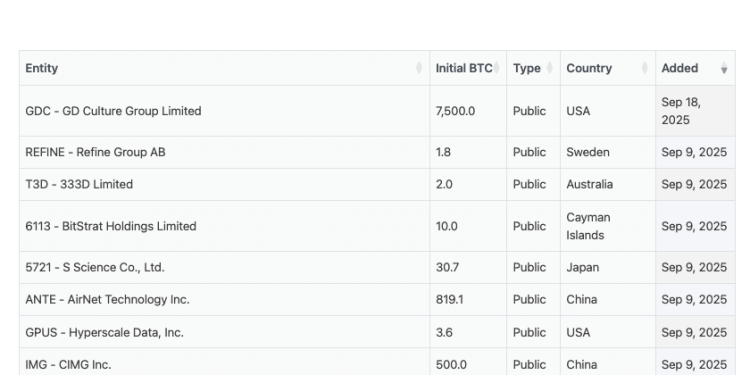The image size is (750, 375).
Task: Click the 500.0 Initial BTC value
Action: click(x=451, y=364)
